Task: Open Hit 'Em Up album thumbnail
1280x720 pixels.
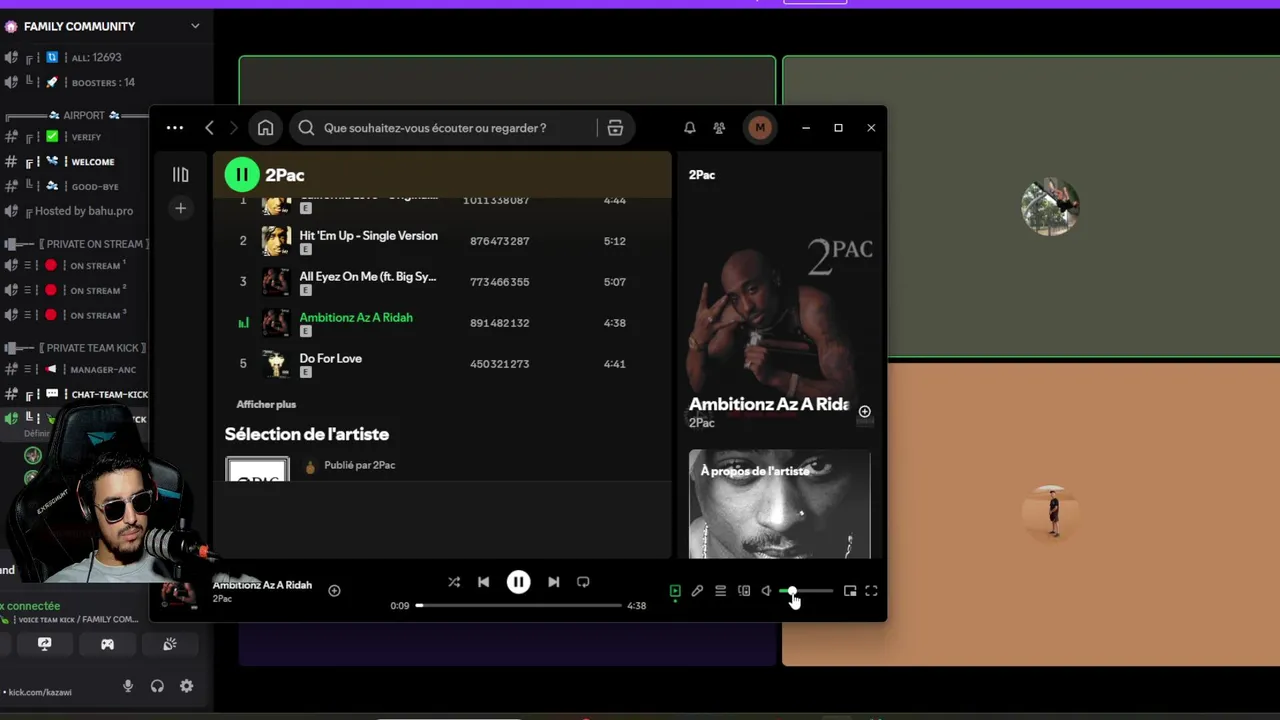Action: (276, 241)
